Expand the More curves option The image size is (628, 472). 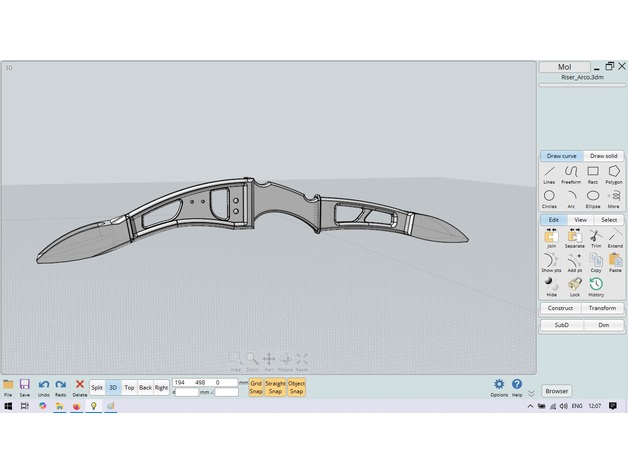click(614, 197)
